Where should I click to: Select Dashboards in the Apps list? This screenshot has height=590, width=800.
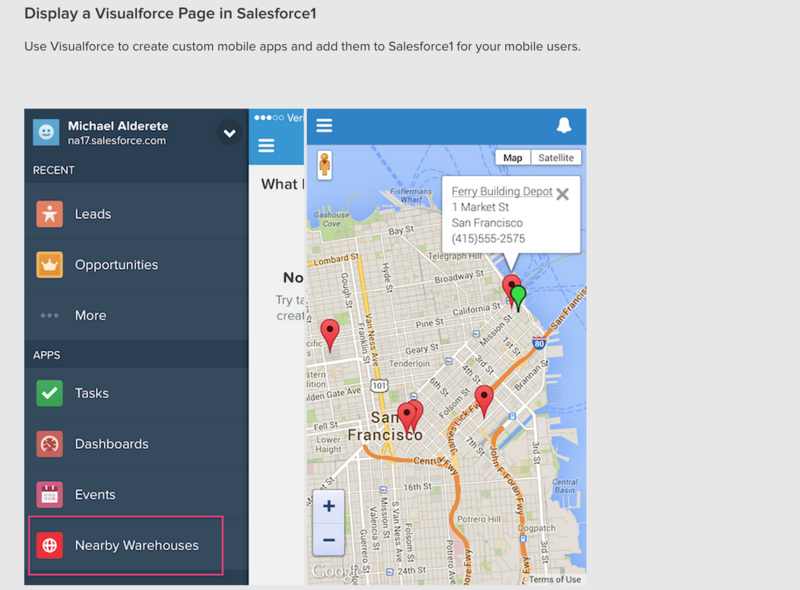pos(136,444)
